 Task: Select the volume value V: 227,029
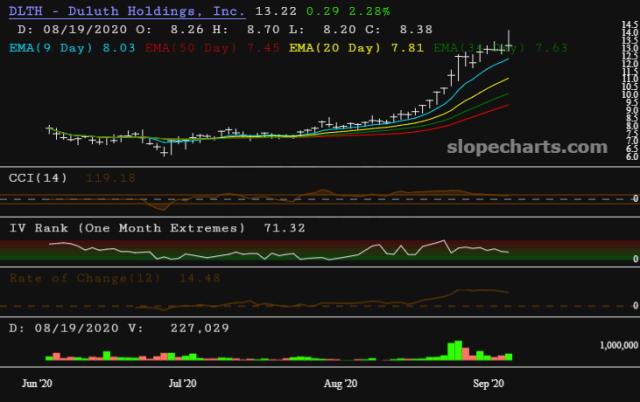pyautogui.click(x=178, y=328)
